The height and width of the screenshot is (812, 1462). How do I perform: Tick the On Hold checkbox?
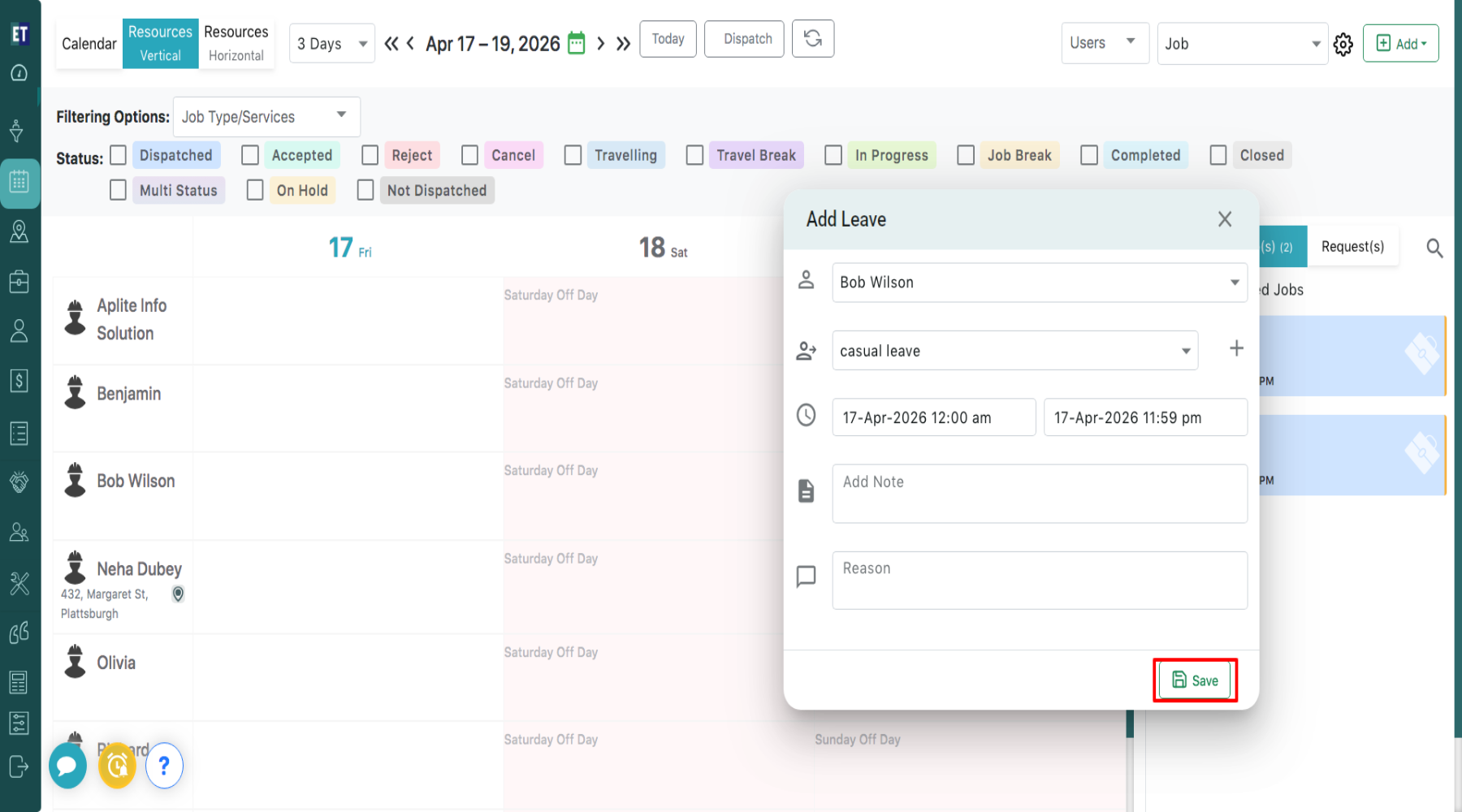tap(255, 190)
